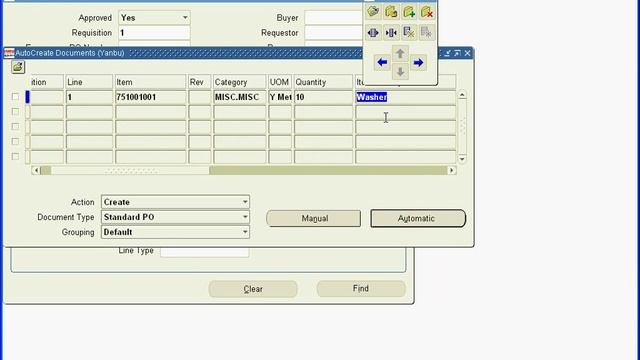Click the Manual button
This screenshot has height=360, width=640.
coord(314,218)
